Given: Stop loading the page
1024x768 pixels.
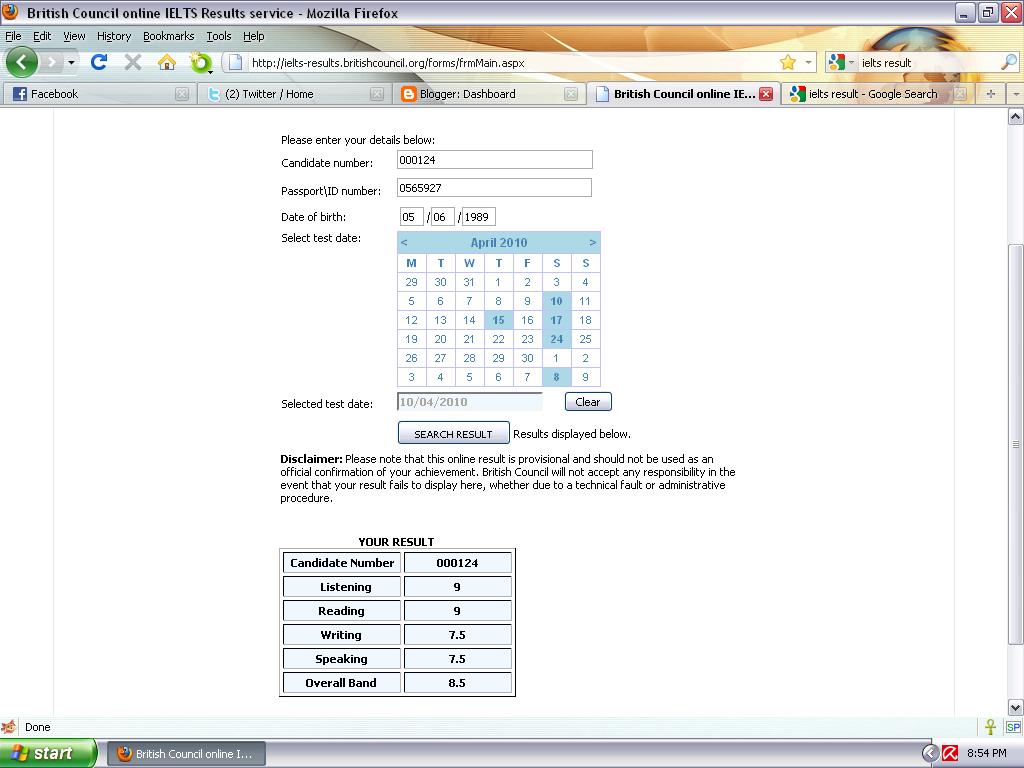Looking at the screenshot, I should (x=131, y=62).
